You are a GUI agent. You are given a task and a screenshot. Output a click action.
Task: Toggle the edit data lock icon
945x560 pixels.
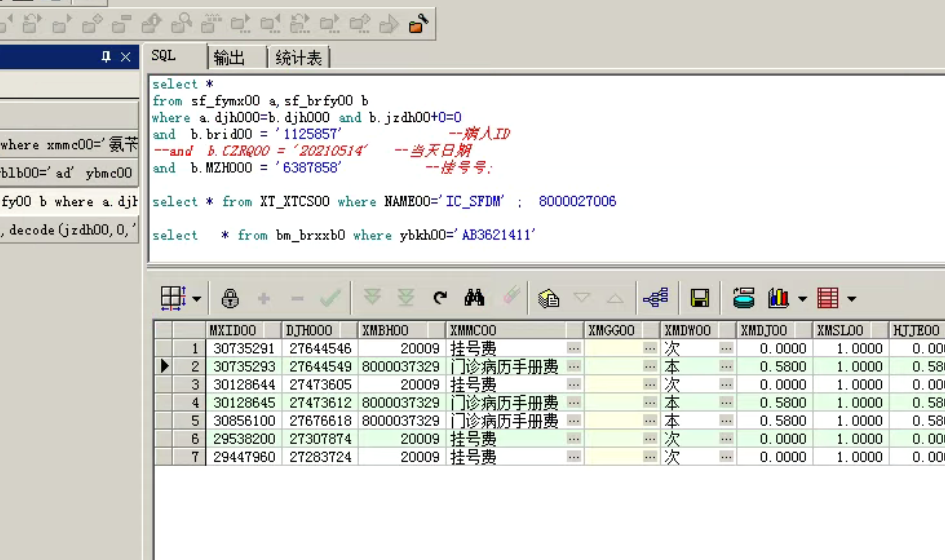pos(230,298)
